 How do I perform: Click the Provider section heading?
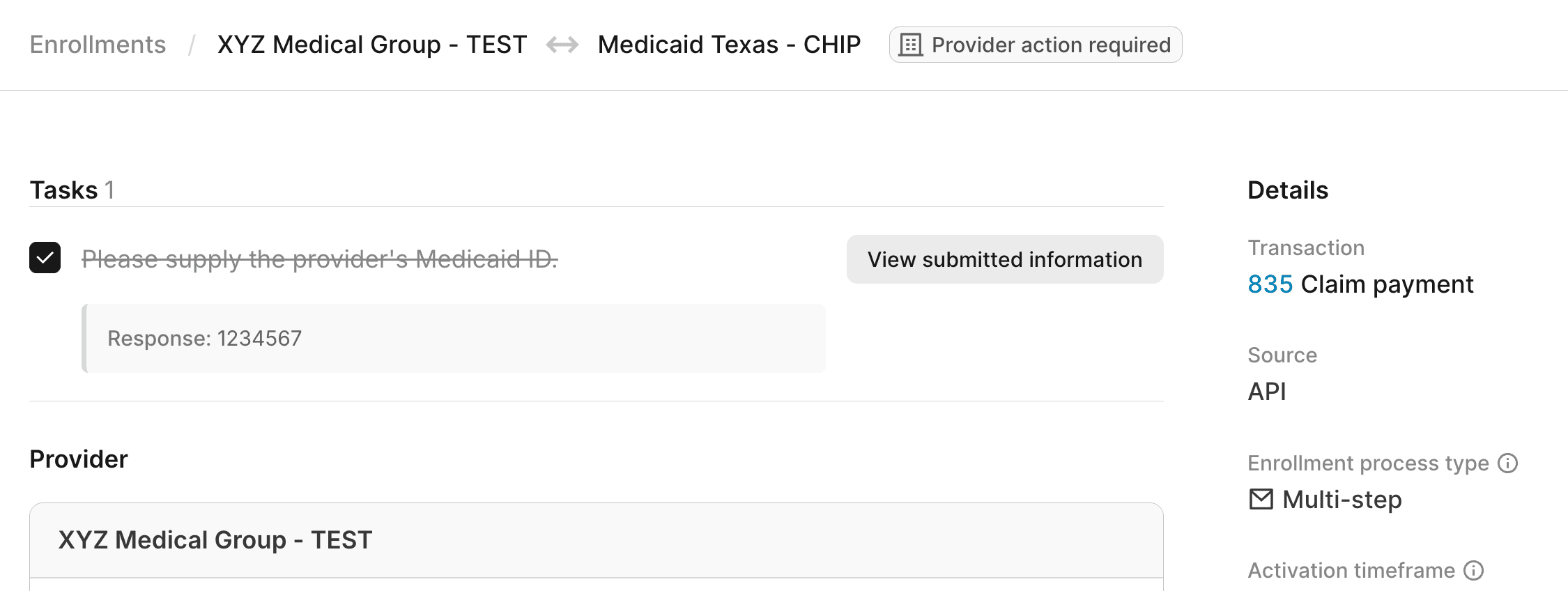tap(79, 459)
